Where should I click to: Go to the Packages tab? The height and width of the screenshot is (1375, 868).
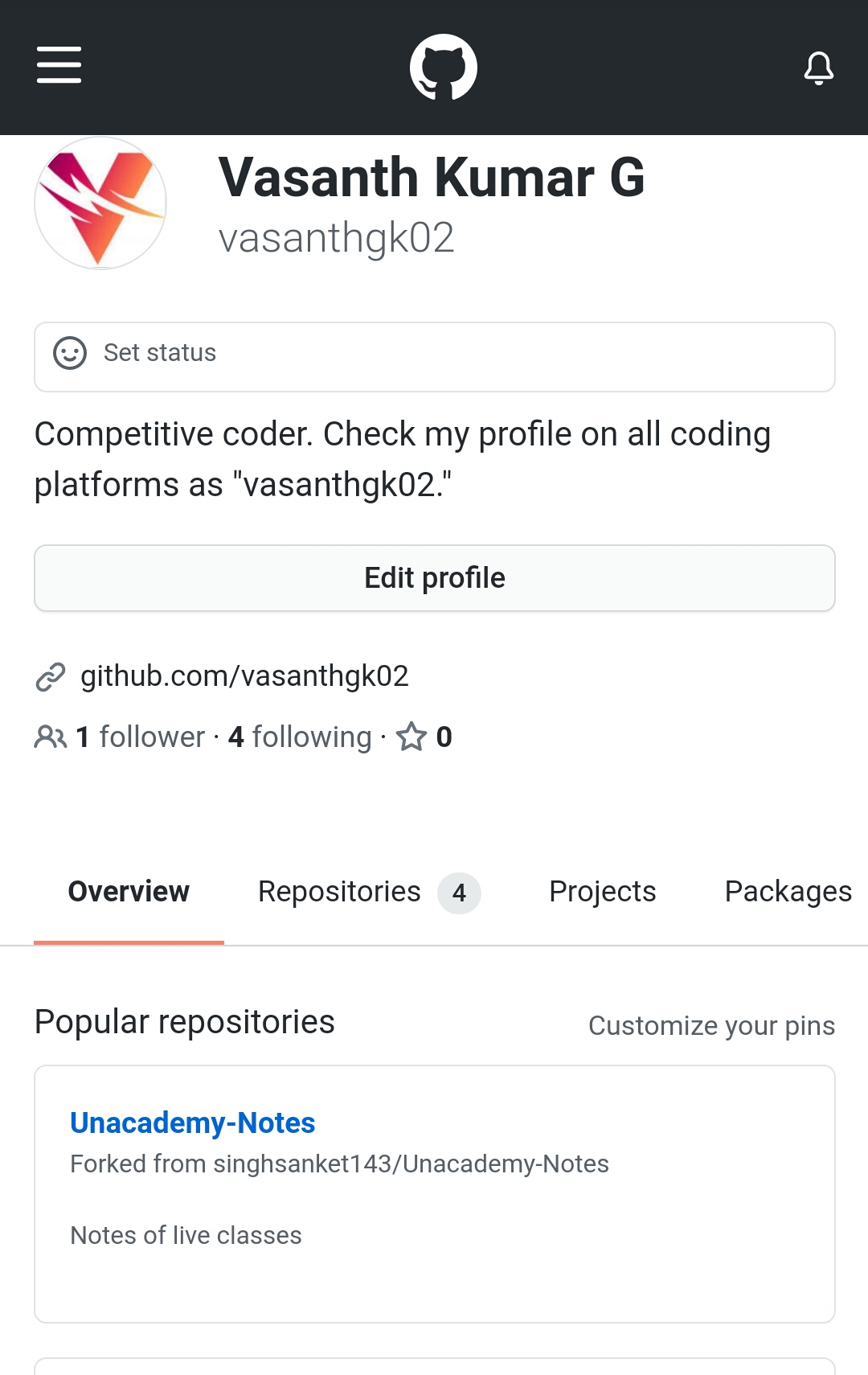coord(788,892)
